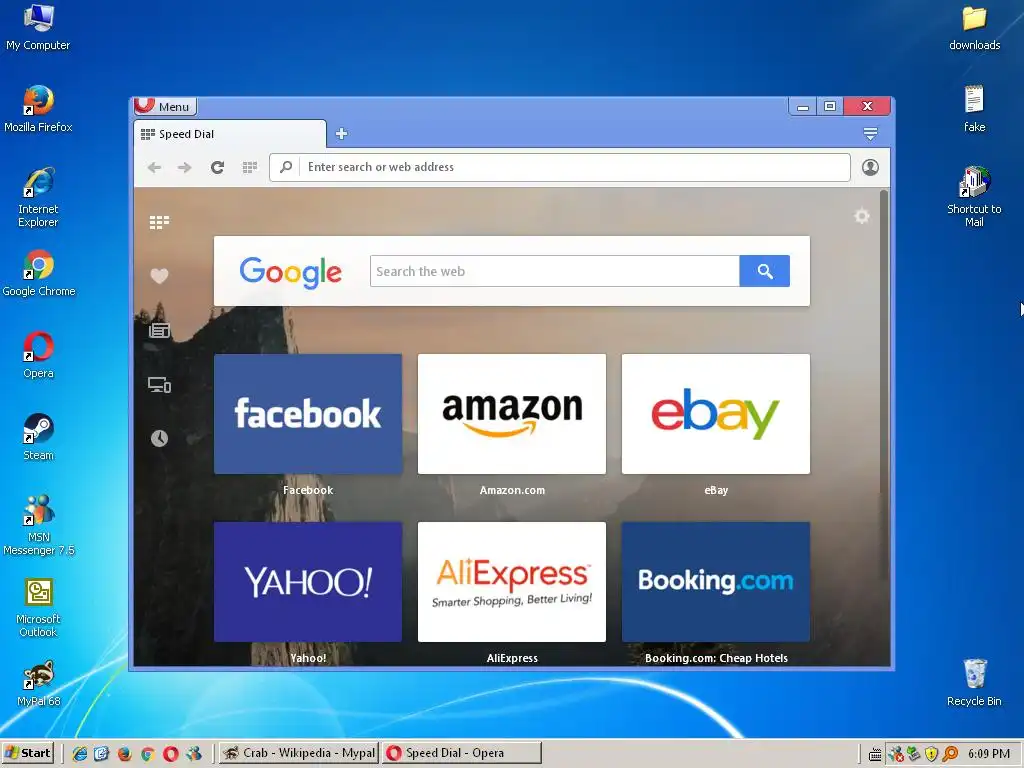Open the News sidebar icon

pyautogui.click(x=159, y=330)
